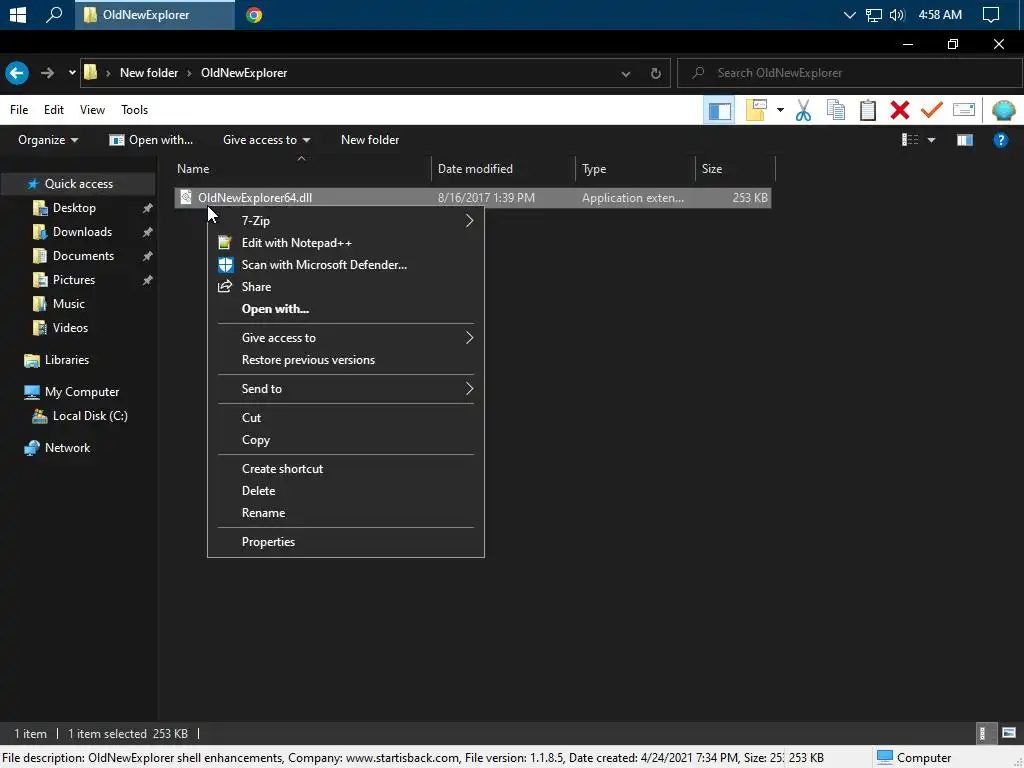Open dropdown arrow beside Folder Options icon

780,110
